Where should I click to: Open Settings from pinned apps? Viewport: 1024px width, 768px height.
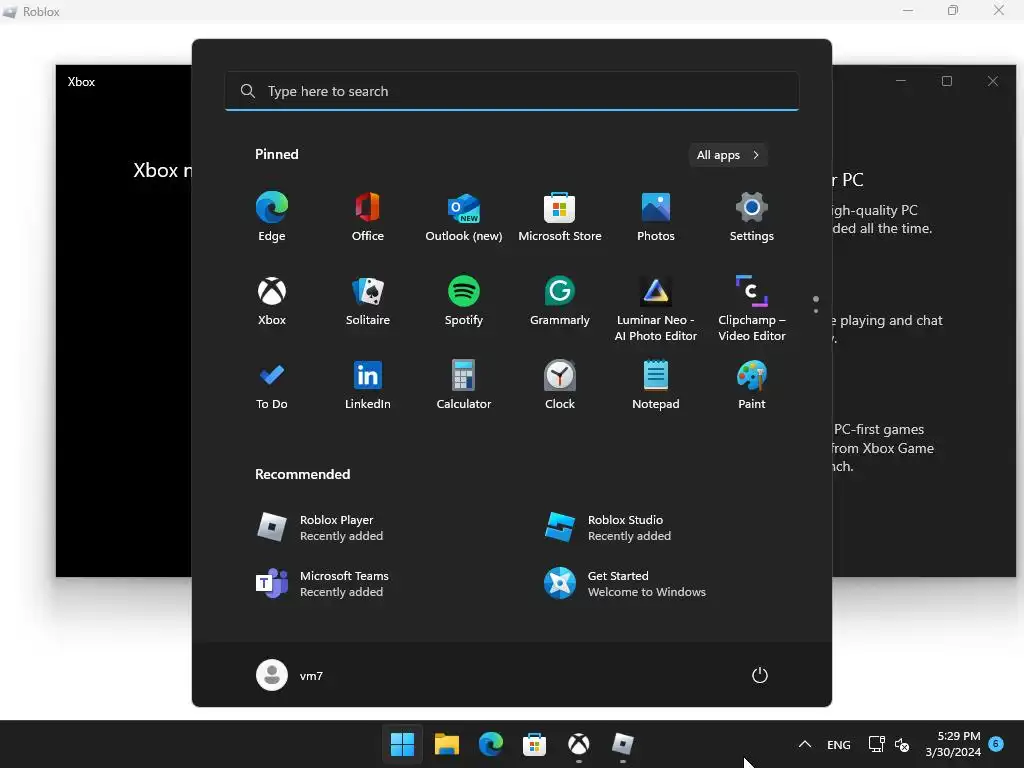tap(752, 217)
